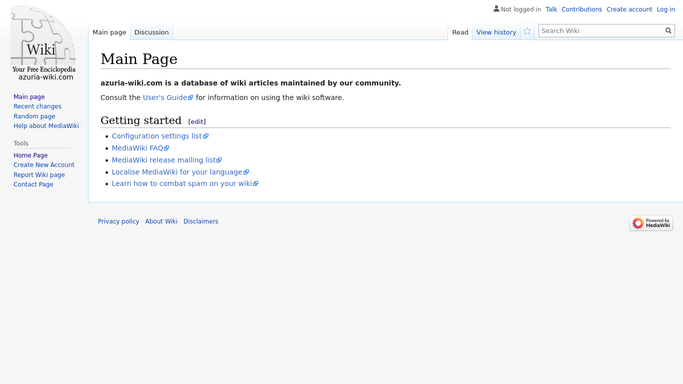Open the Contributions link

coord(582,9)
